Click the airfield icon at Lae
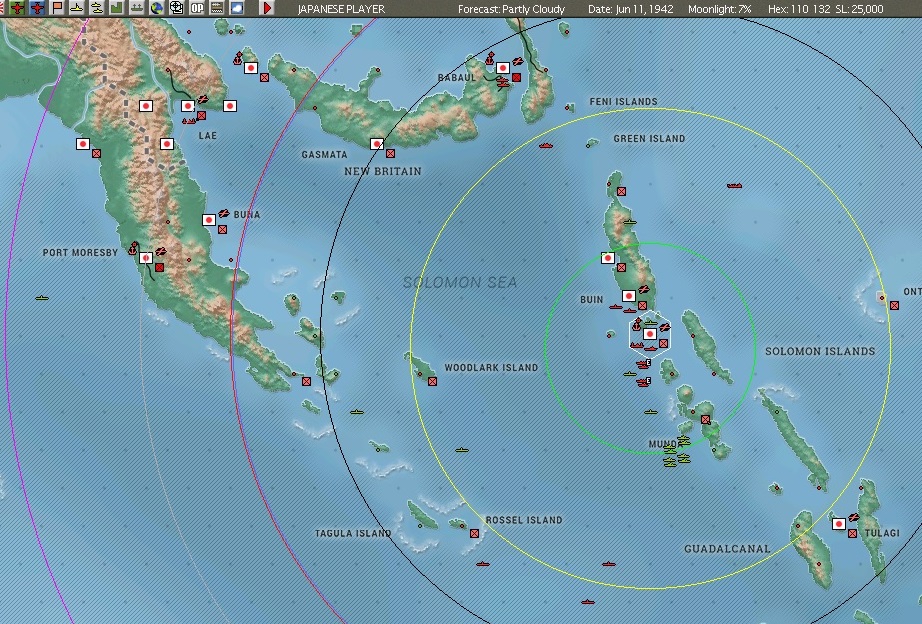922x624 pixels. pos(203,99)
